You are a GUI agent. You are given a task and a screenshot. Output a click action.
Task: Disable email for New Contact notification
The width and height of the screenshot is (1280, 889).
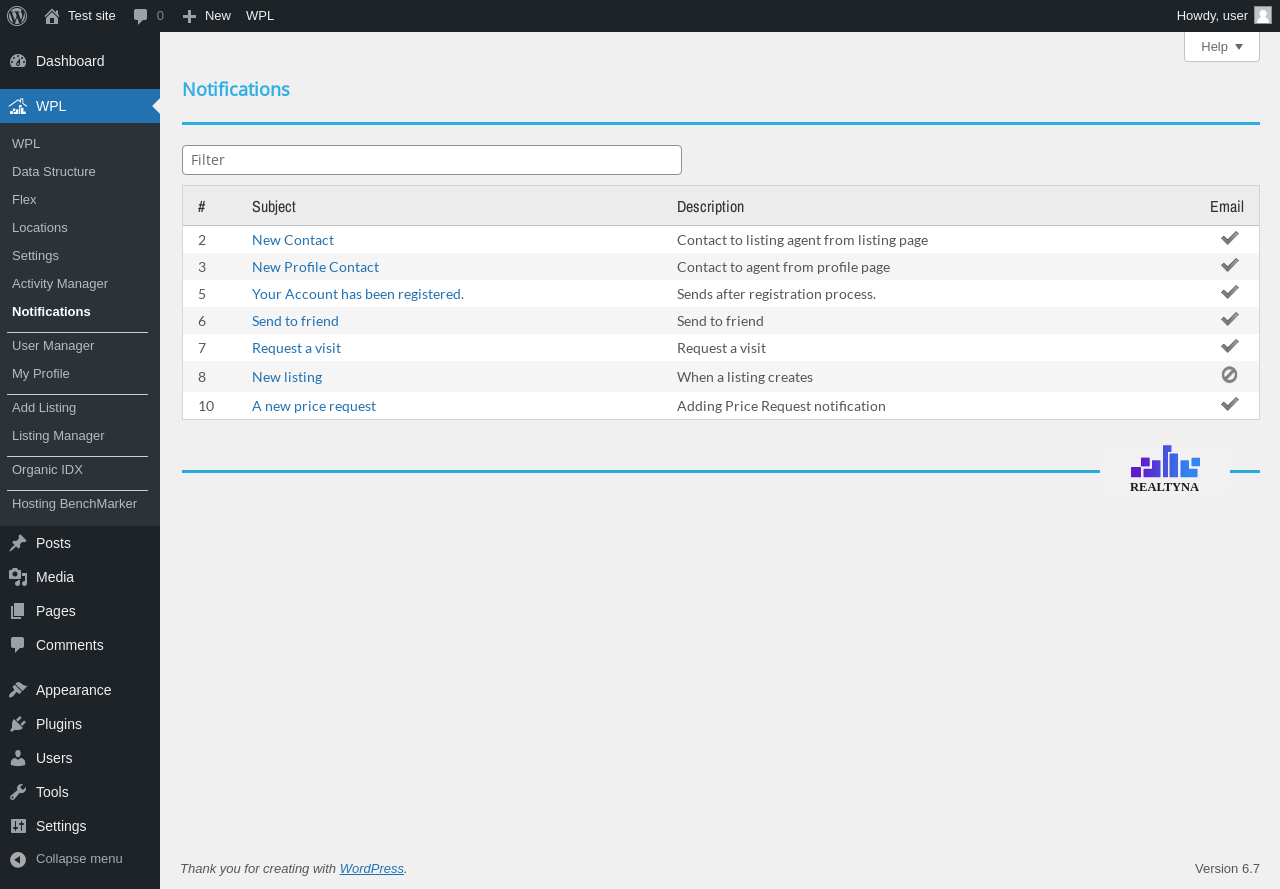click(1229, 239)
